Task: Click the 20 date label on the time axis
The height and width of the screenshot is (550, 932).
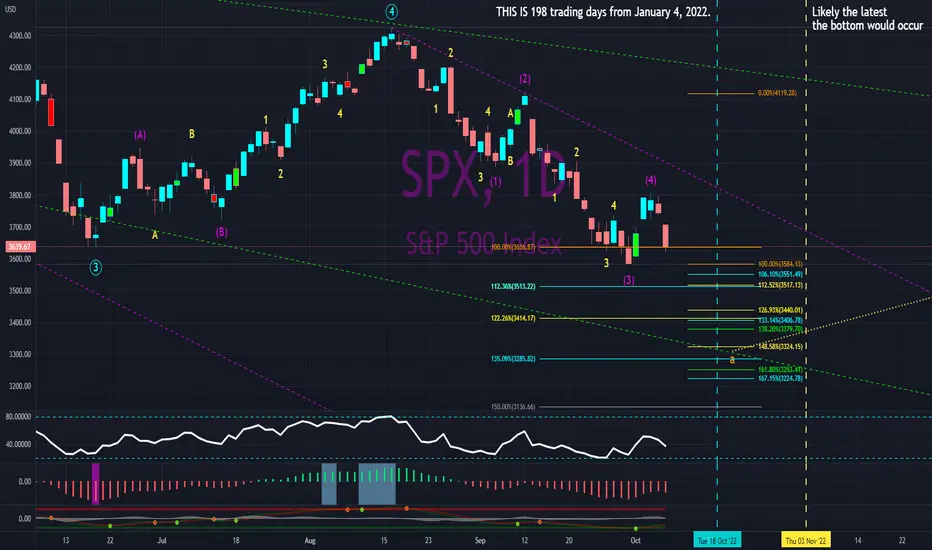Action: [569, 540]
